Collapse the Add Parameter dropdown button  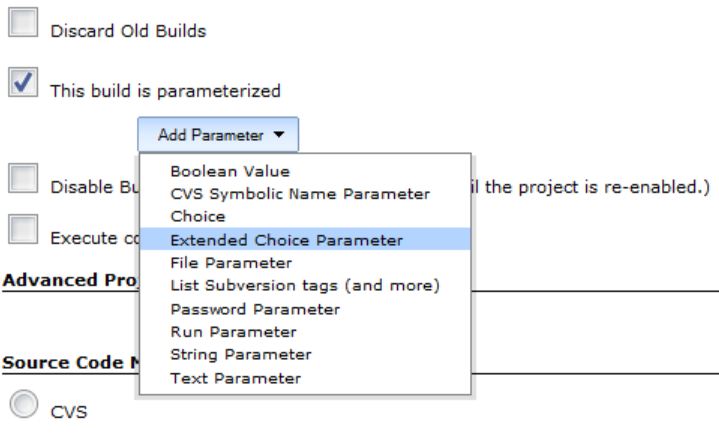tap(217, 135)
